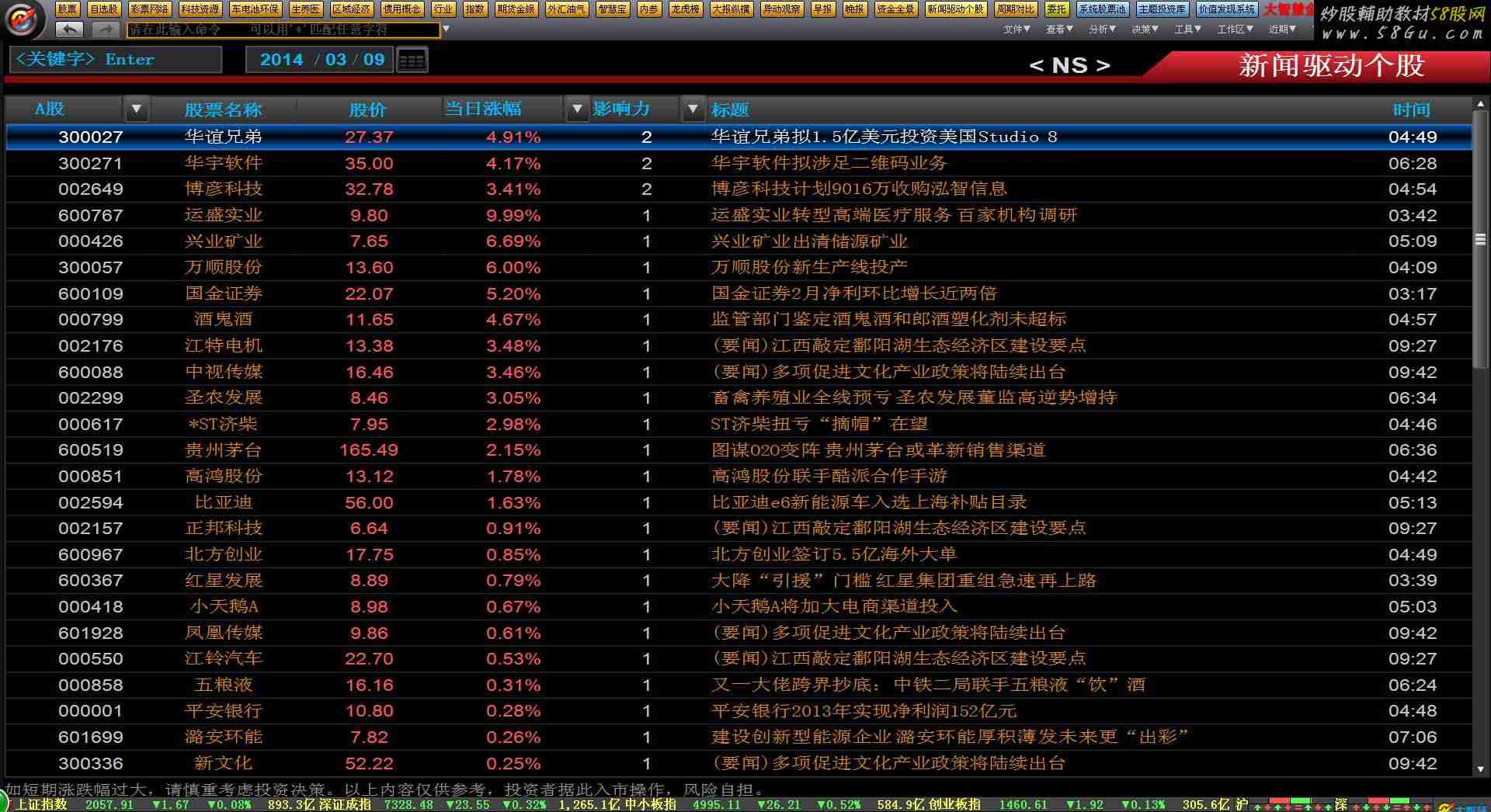Screen dimensions: 1491x812
Task: Focus the command input field
Action: (283, 29)
